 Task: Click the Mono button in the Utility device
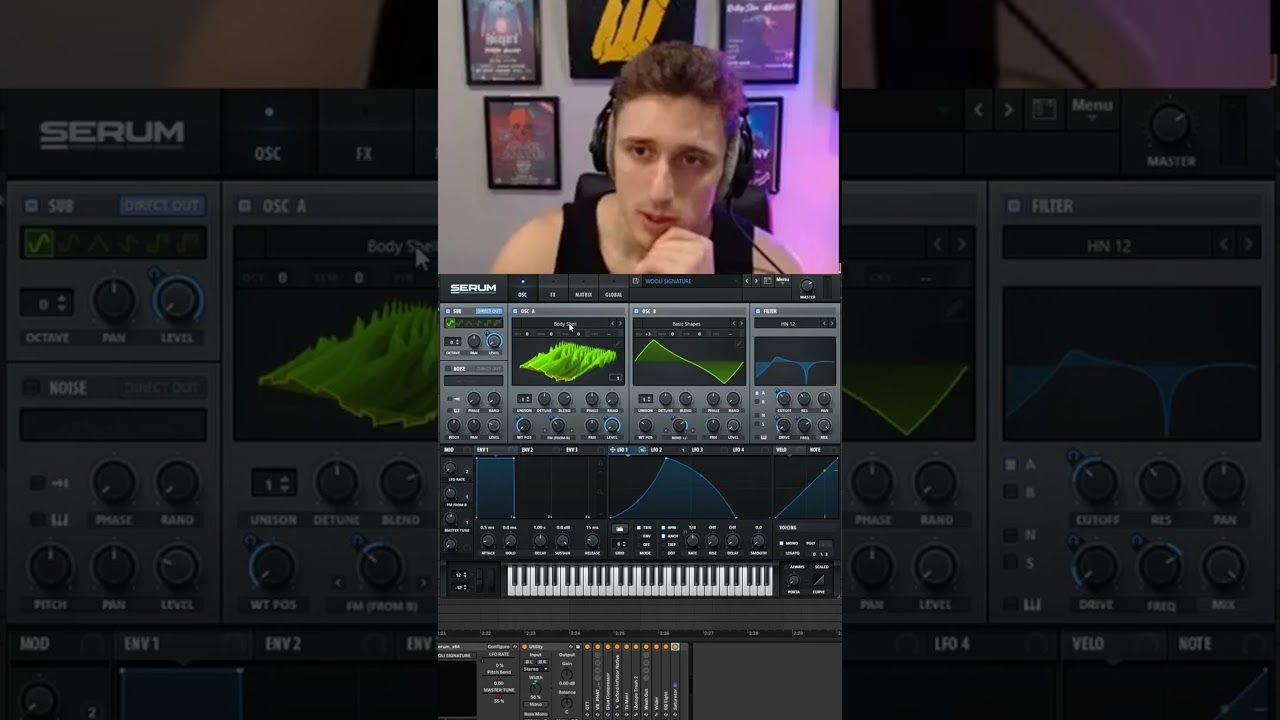coord(536,704)
